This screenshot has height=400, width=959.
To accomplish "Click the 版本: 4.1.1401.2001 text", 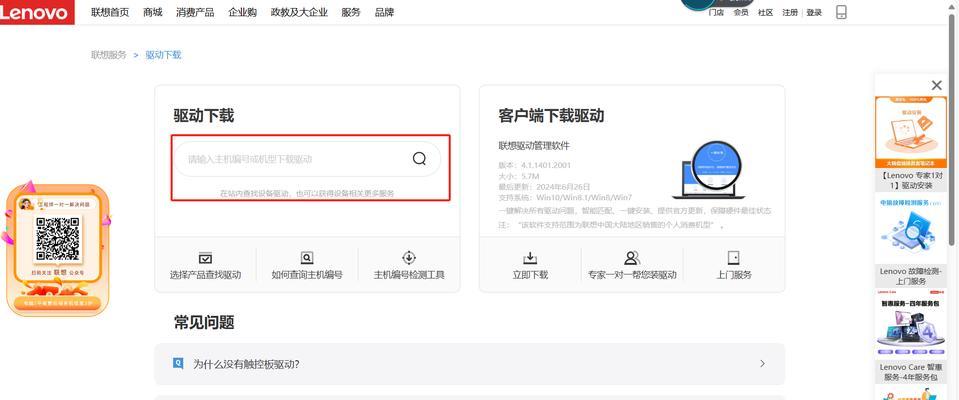I will point(535,165).
